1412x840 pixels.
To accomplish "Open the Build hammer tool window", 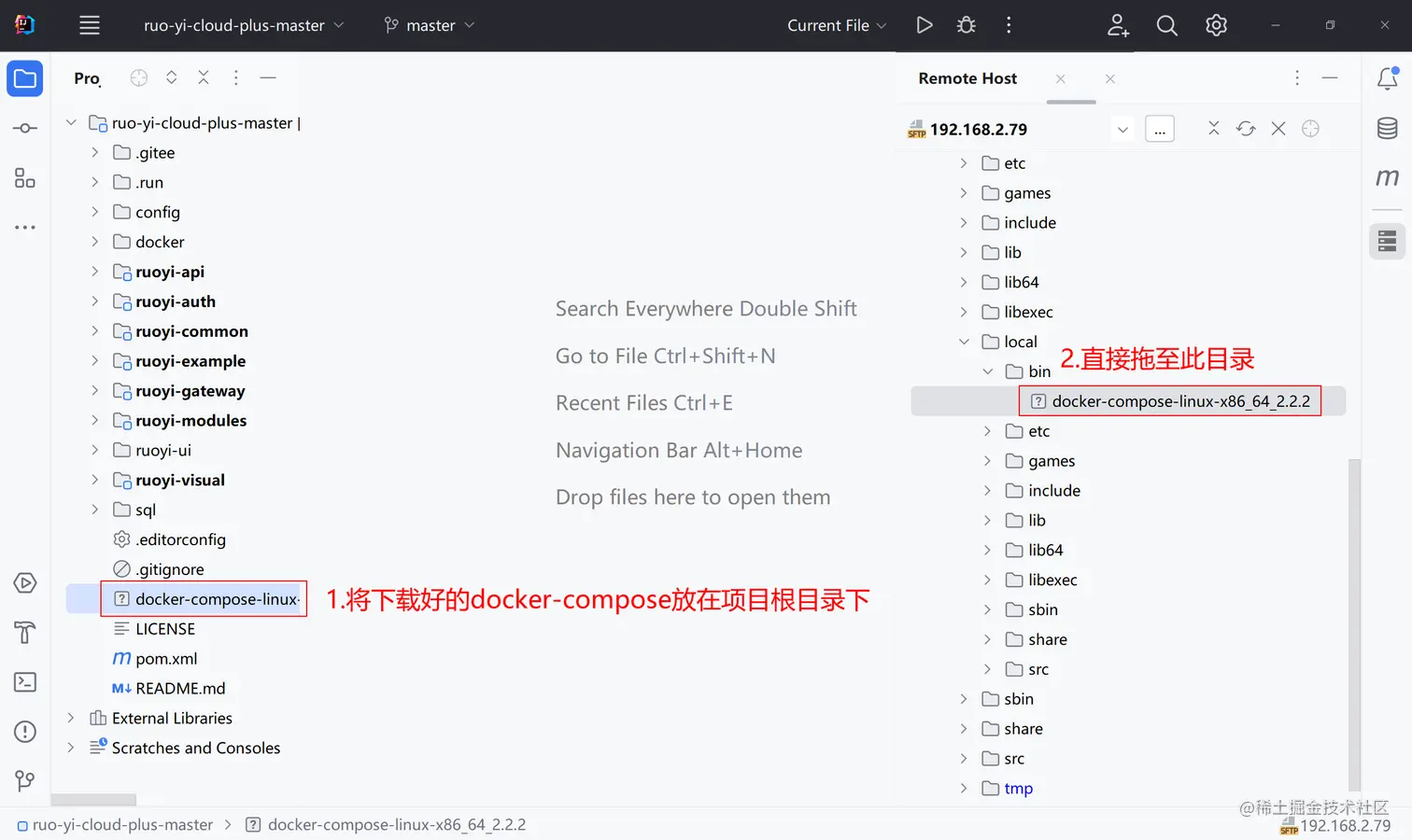I will coord(25,633).
